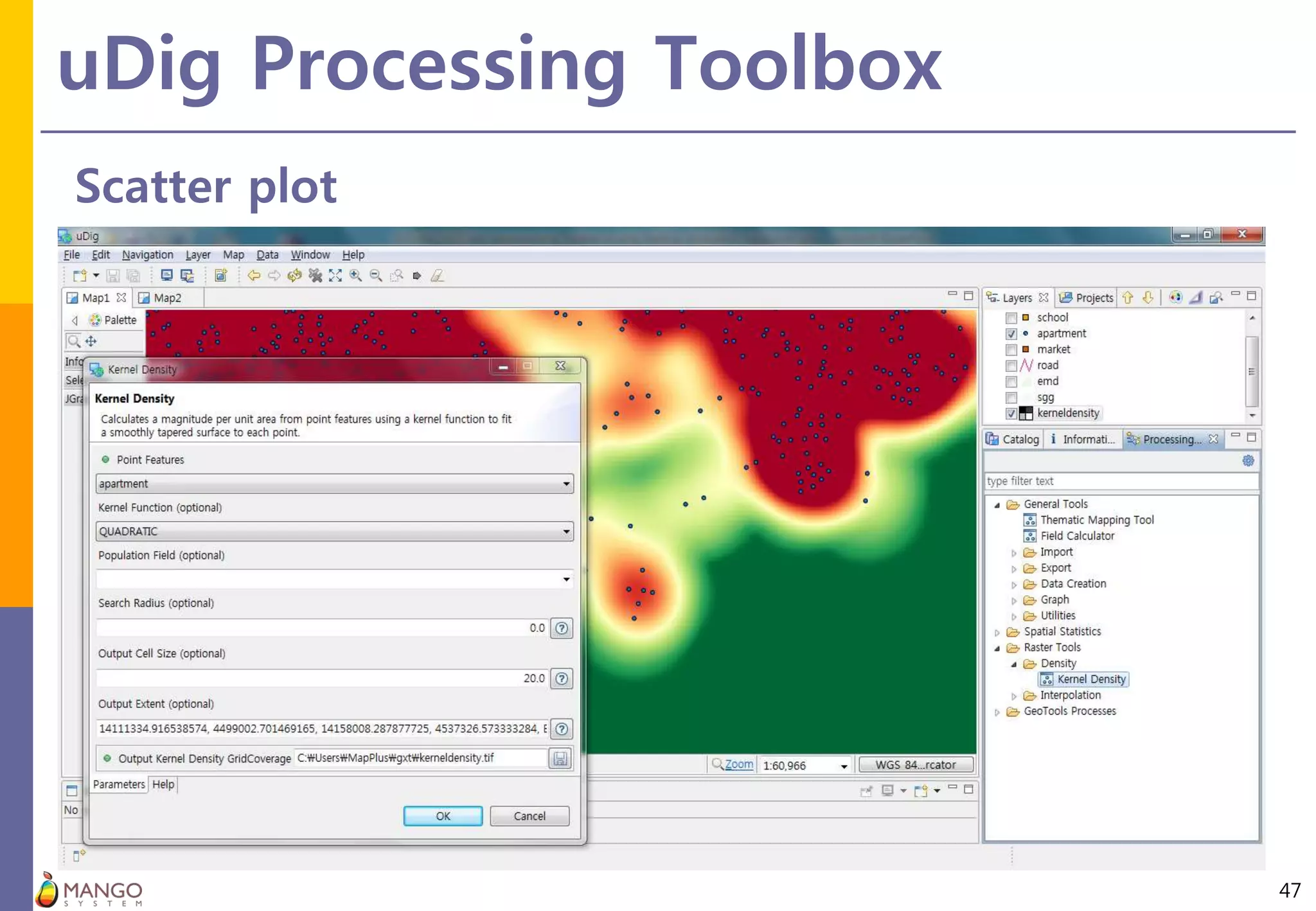Click the help icon beside Output Extent
The image size is (1316, 911).
pyautogui.click(x=562, y=729)
